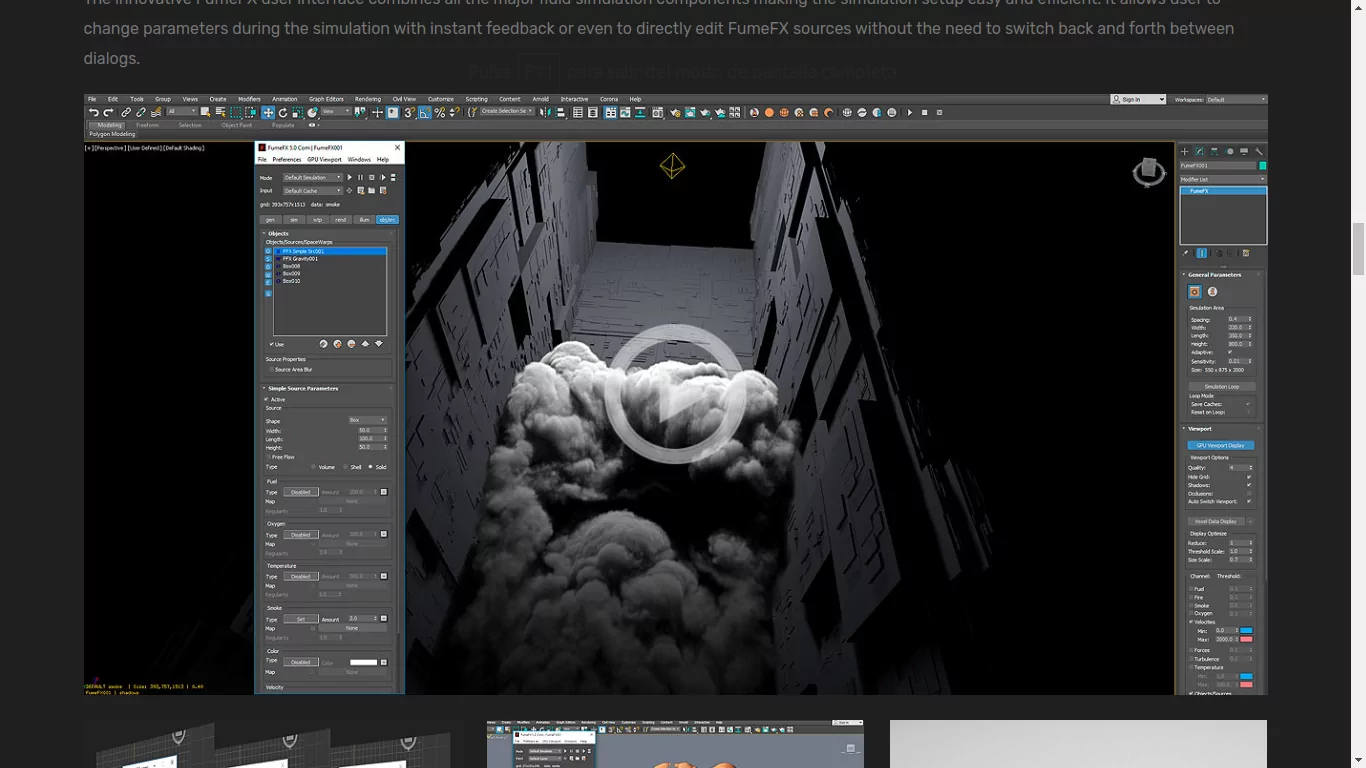Switch to the sim tab in FumeFX

click(x=294, y=220)
